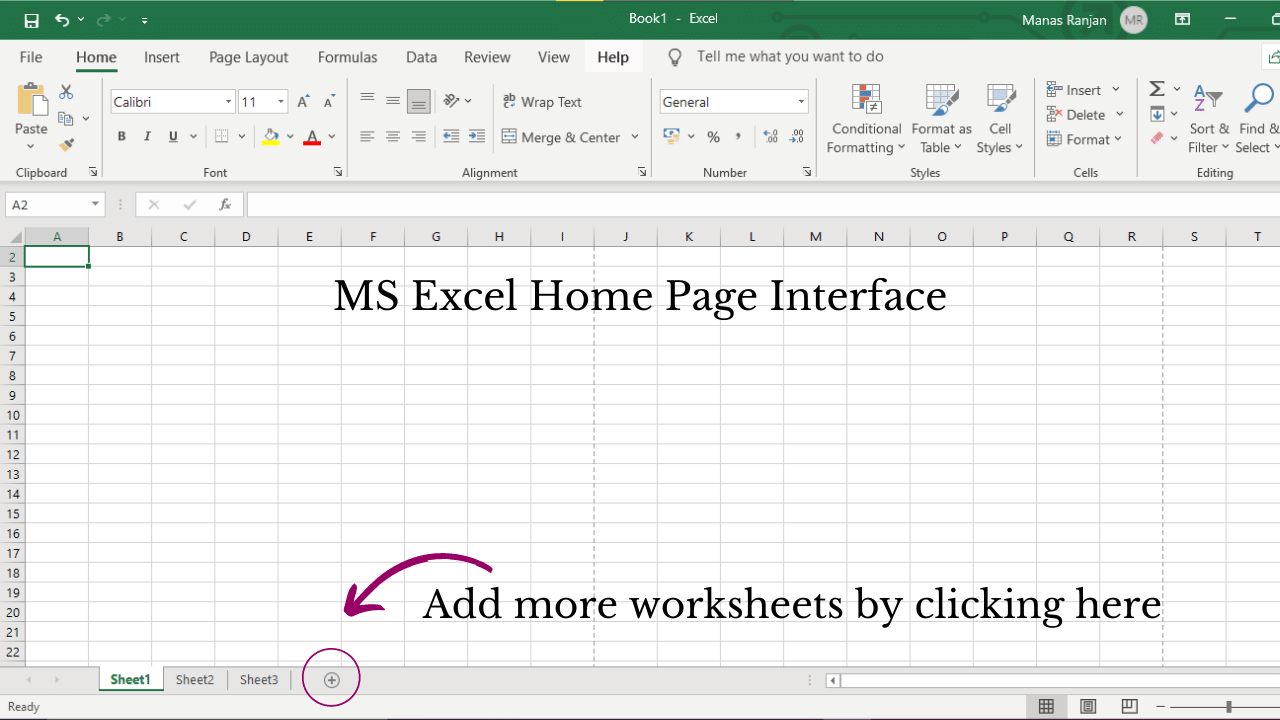Viewport: 1280px width, 720px height.
Task: Apply the red Font Color swatch
Action: click(x=311, y=136)
